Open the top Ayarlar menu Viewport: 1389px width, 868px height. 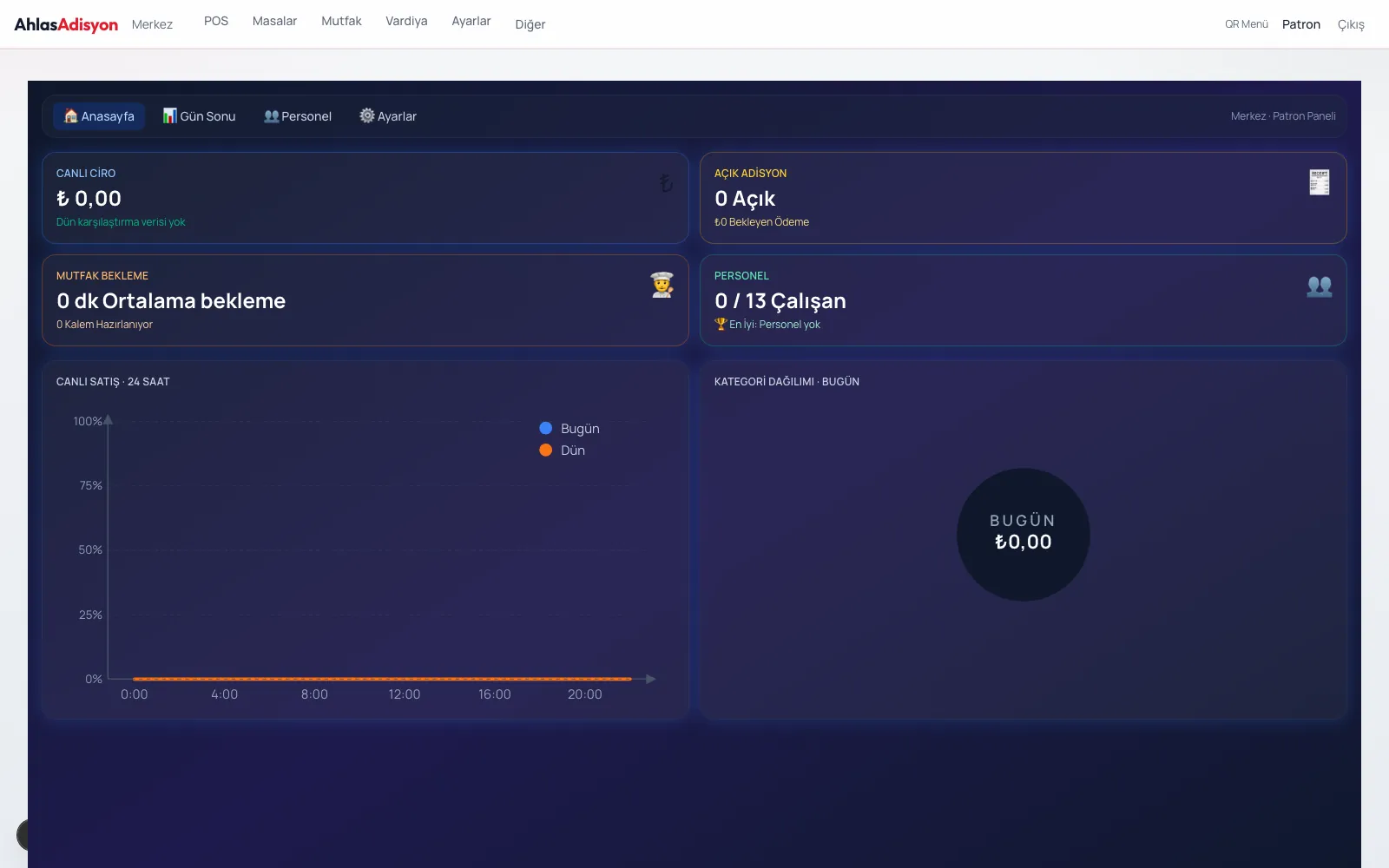click(x=471, y=21)
